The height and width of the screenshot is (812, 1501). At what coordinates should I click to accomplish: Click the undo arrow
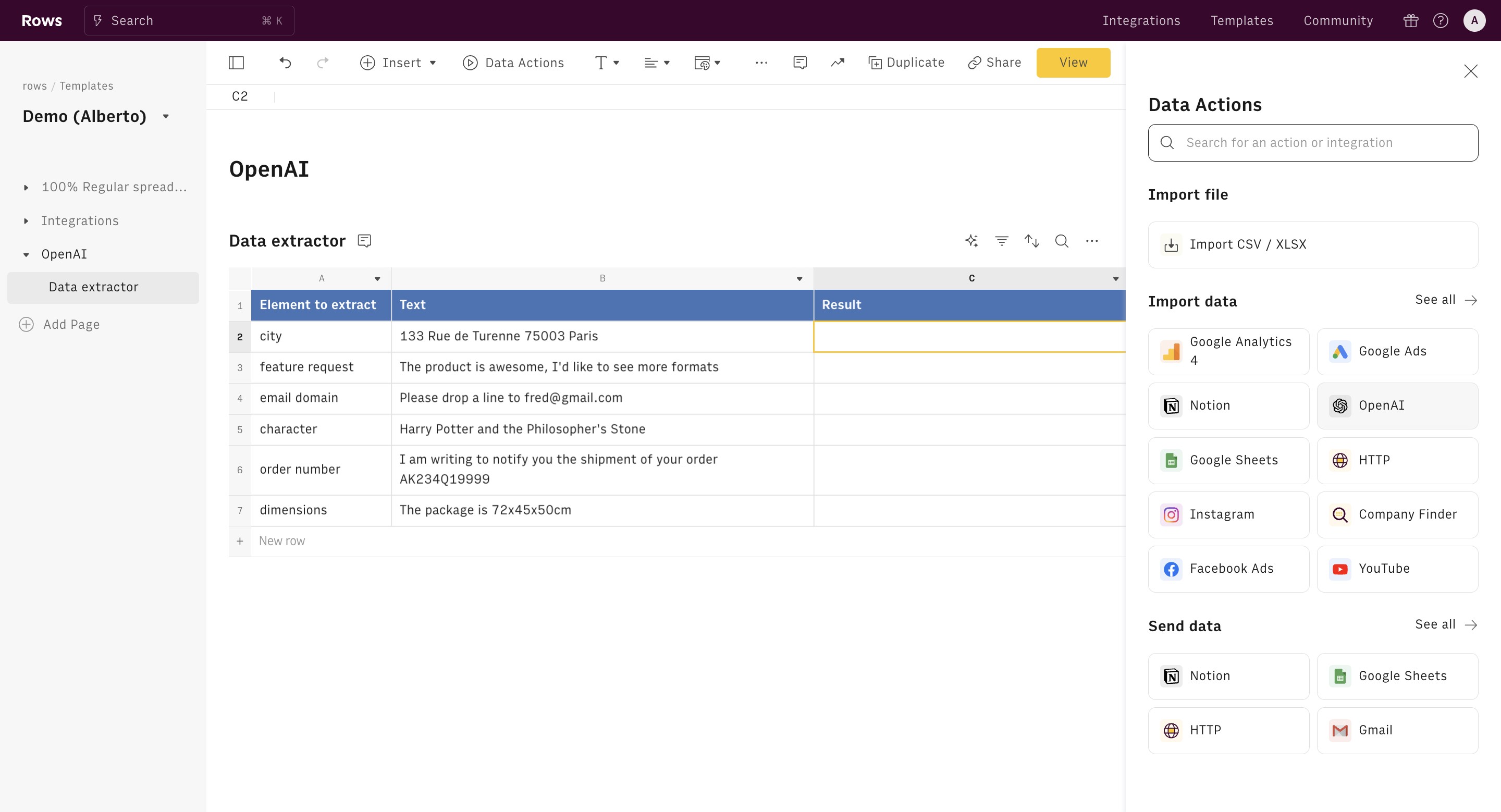[x=285, y=63]
